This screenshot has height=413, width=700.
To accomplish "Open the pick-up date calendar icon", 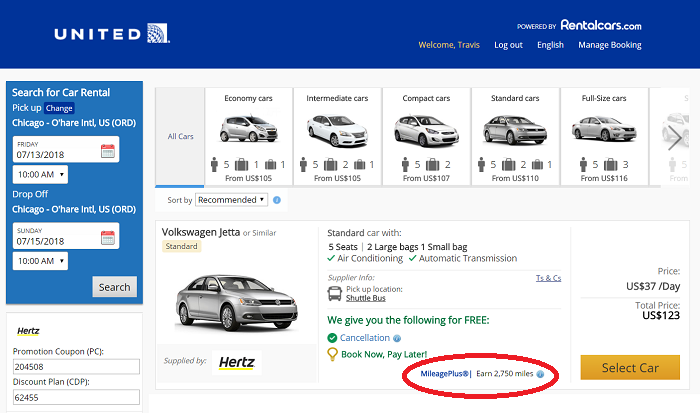I will 108,151.
